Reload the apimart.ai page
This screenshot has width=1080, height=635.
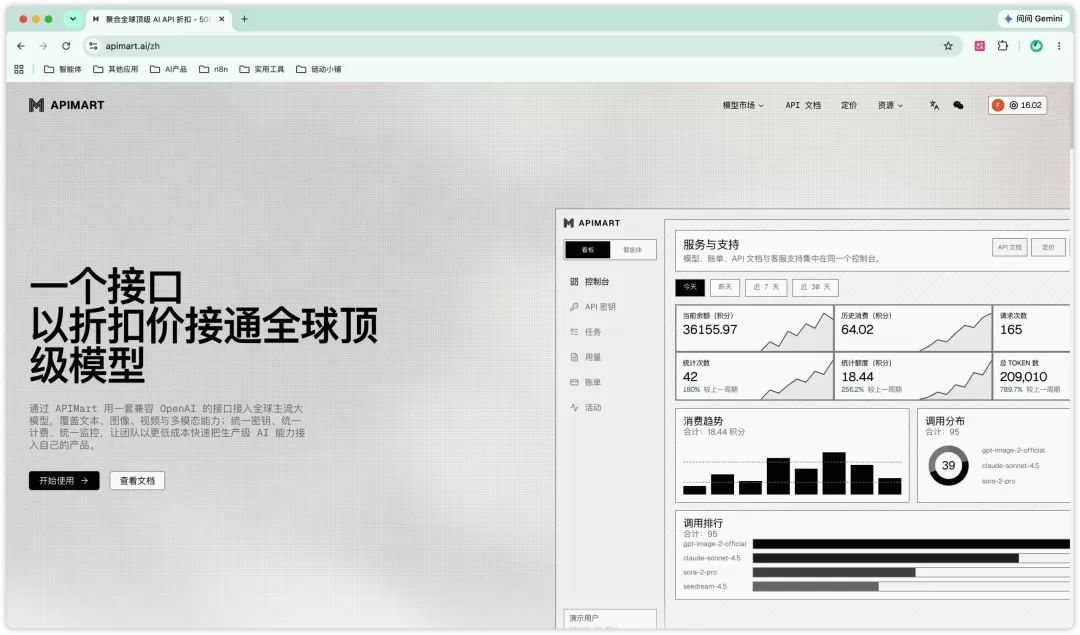click(x=66, y=46)
